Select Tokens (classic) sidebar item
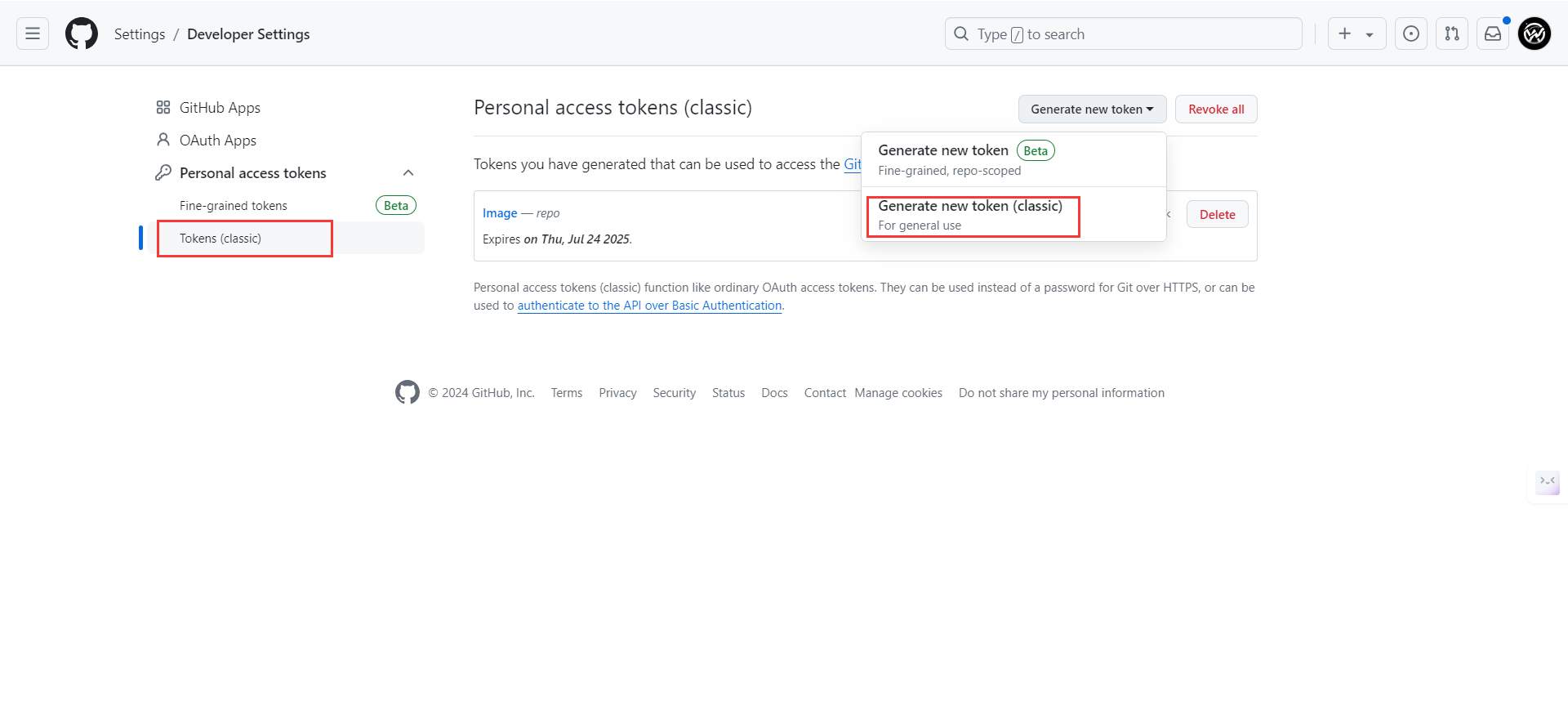The width and height of the screenshot is (1568, 719). (286, 238)
